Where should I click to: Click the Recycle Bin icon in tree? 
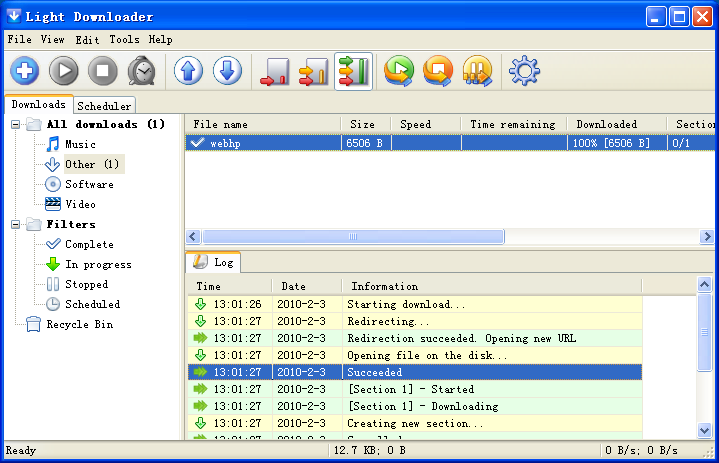[x=33, y=324]
